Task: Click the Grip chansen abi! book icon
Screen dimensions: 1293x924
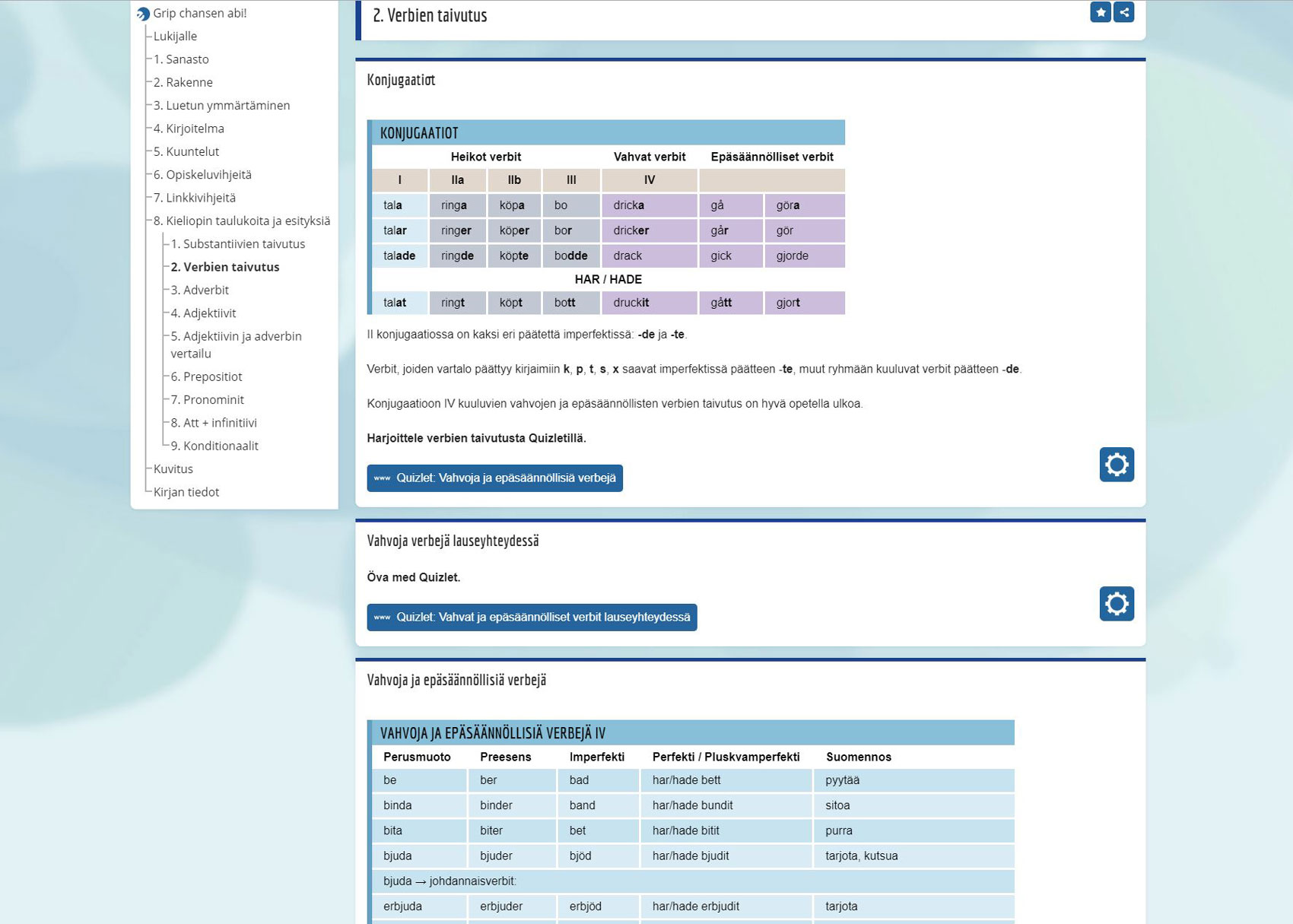Action: (143, 14)
